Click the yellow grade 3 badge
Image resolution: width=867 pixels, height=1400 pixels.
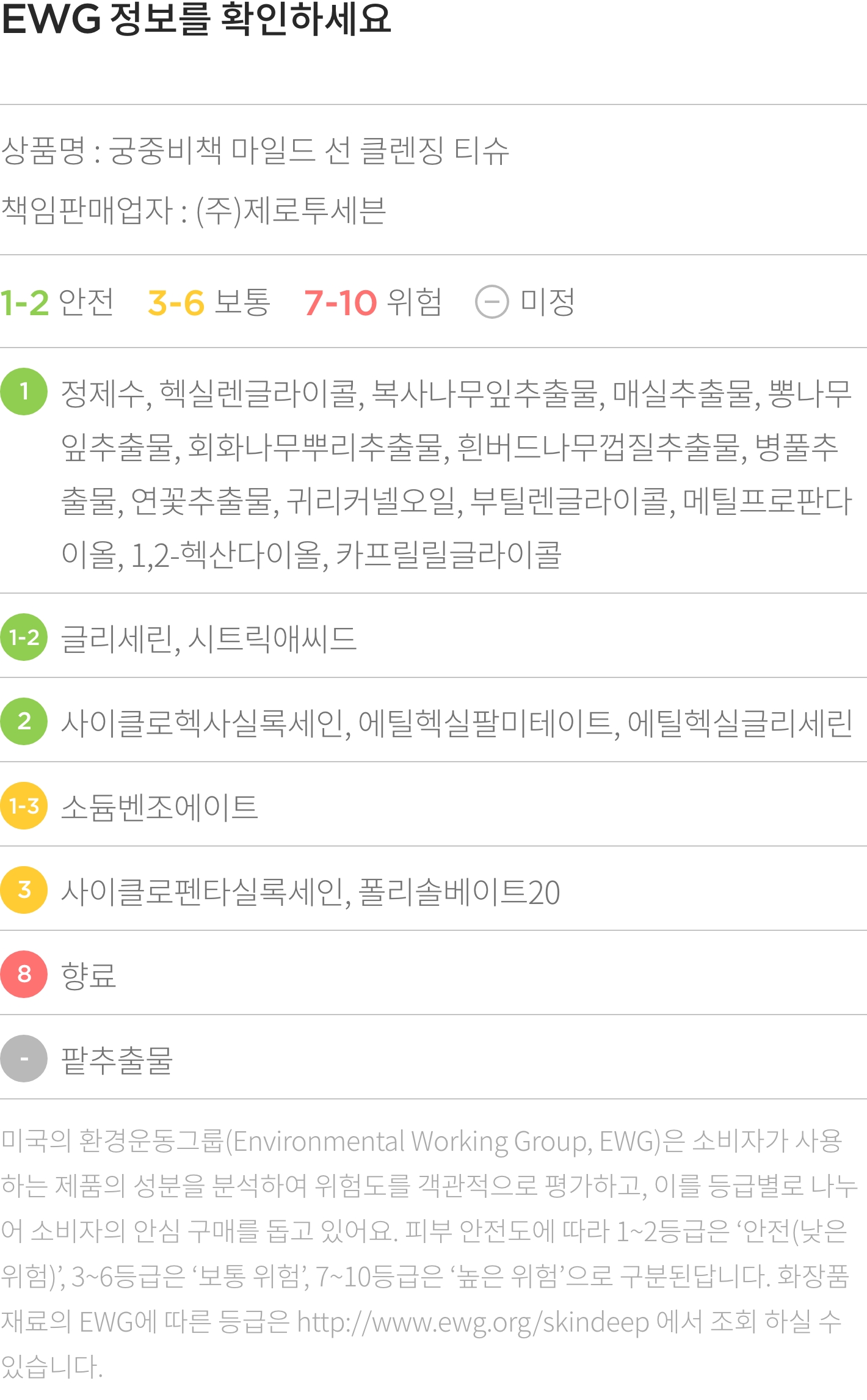(x=24, y=890)
